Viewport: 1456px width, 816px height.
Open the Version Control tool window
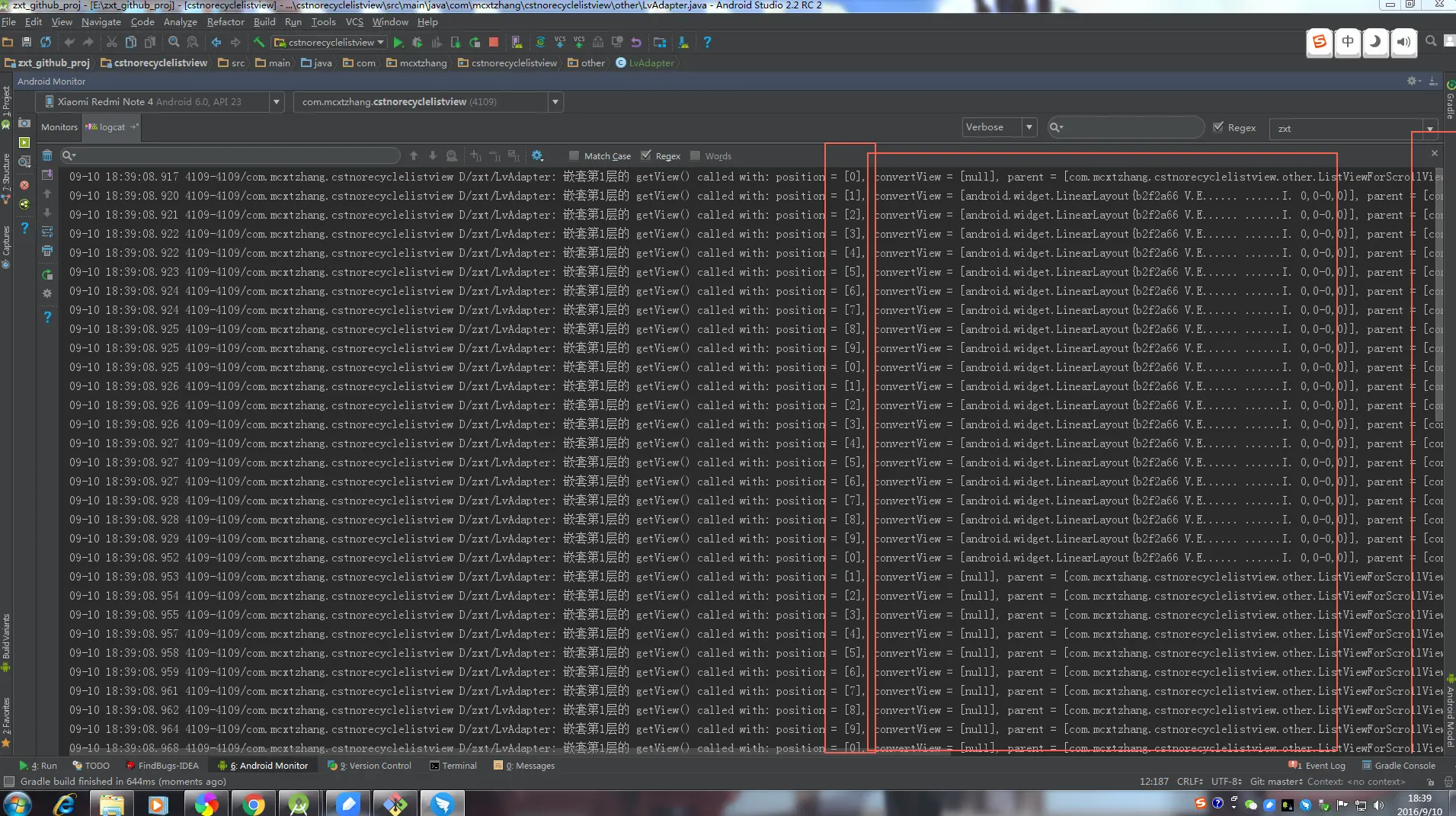point(370,766)
